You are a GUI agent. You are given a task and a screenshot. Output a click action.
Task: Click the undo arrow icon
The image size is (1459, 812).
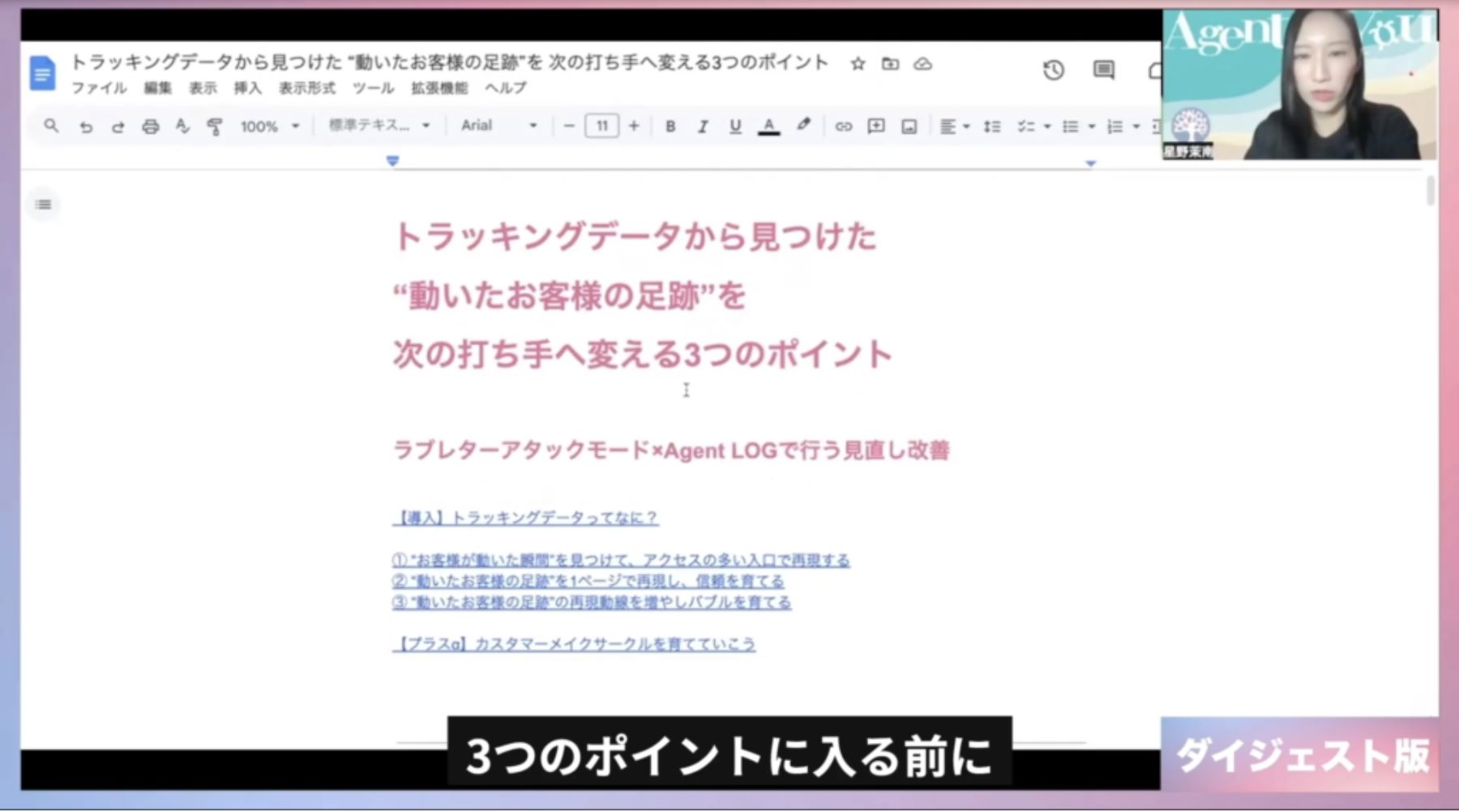85,126
